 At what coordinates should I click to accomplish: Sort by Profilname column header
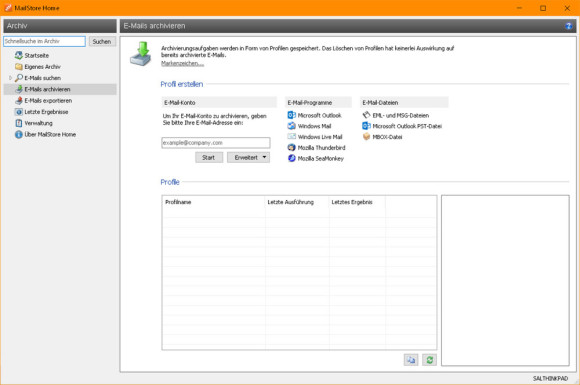178,202
